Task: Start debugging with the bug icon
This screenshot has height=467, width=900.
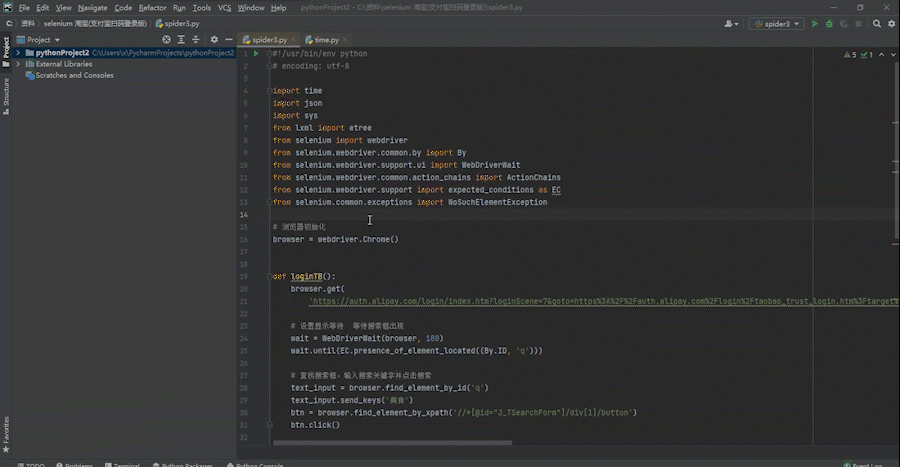Action: [x=829, y=24]
